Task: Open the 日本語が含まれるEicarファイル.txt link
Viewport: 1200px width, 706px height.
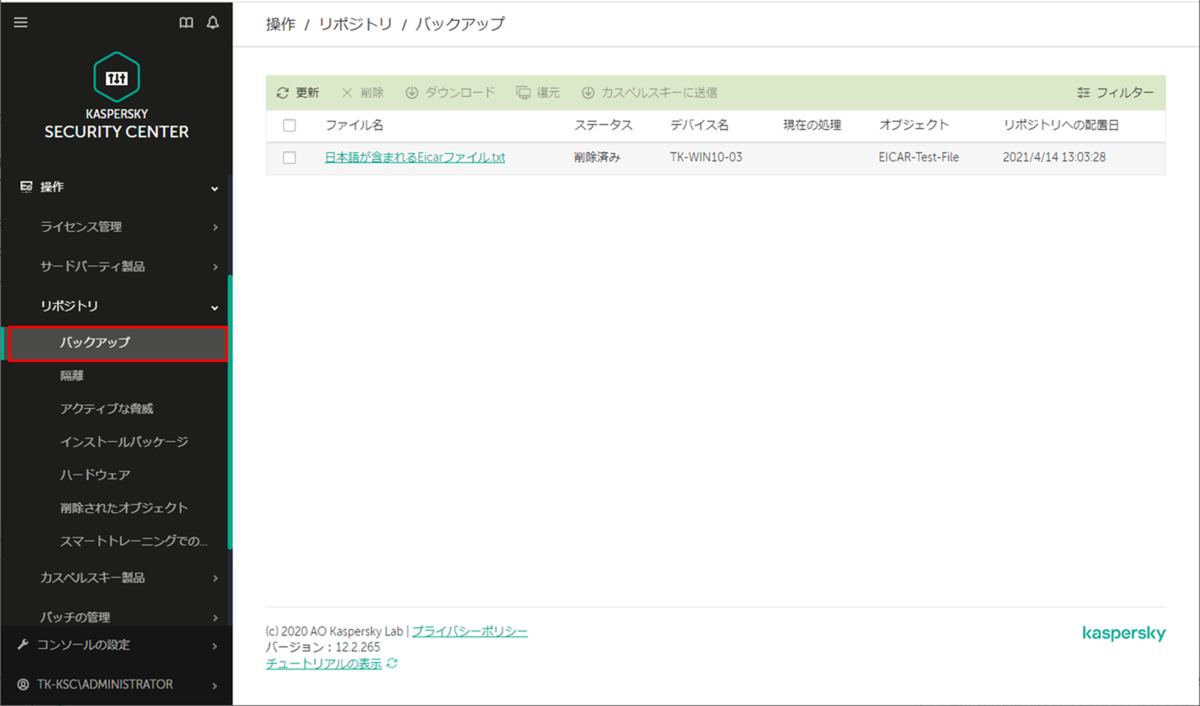Action: coord(415,157)
